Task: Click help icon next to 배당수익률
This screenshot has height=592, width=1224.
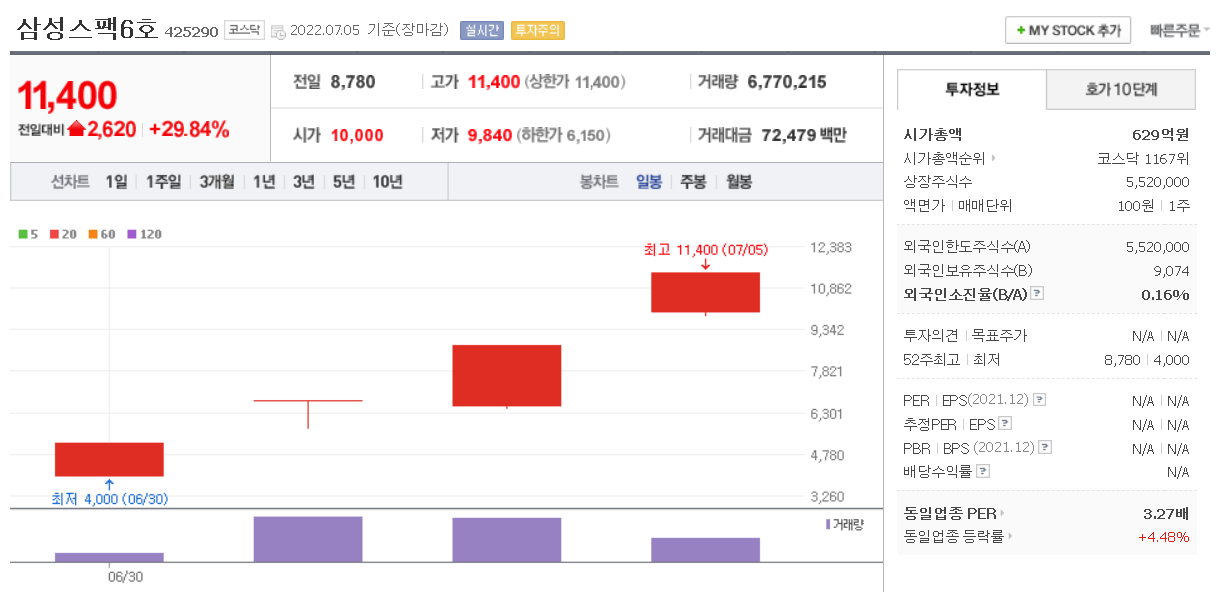Action: click(x=983, y=472)
